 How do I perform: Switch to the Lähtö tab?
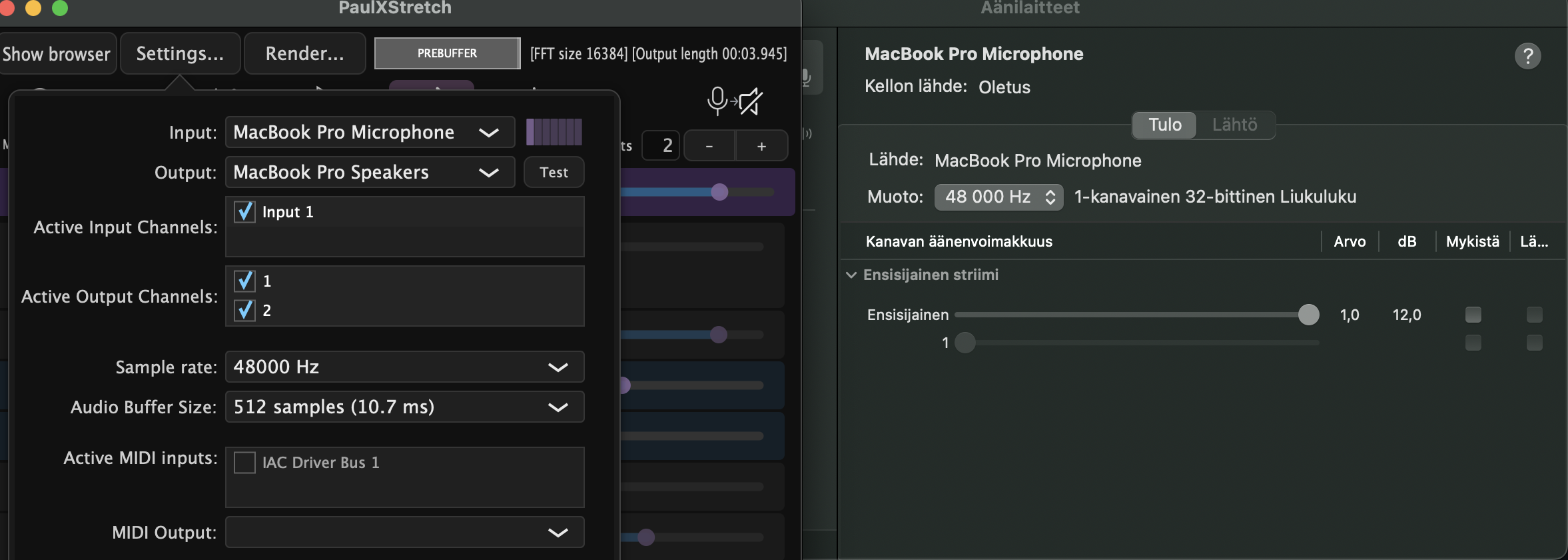click(x=1235, y=125)
